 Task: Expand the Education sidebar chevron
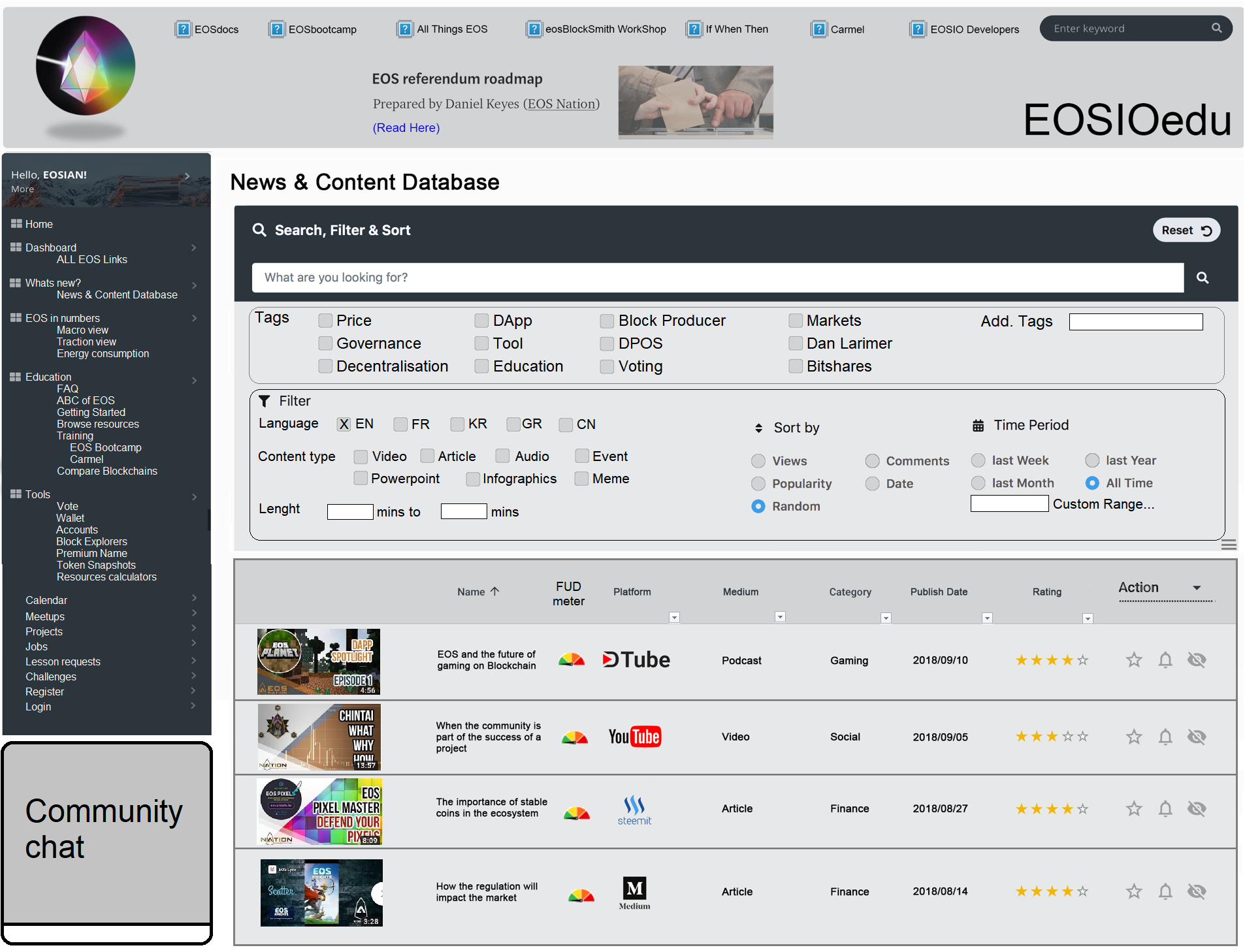[193, 380]
